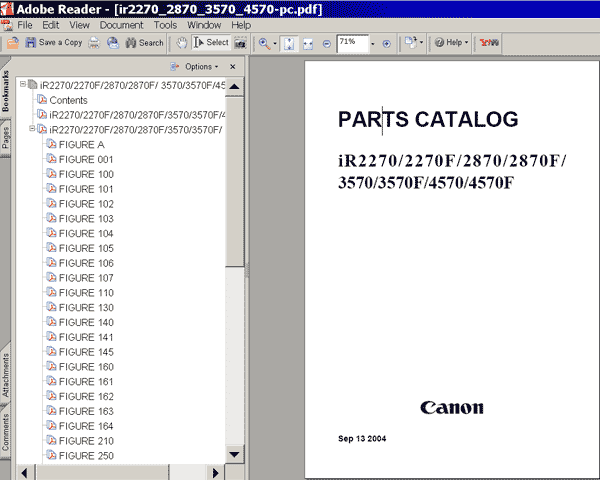Image resolution: width=600 pixels, height=480 pixels.
Task: Open the FIGURE 001 bookmark
Action: [86, 160]
